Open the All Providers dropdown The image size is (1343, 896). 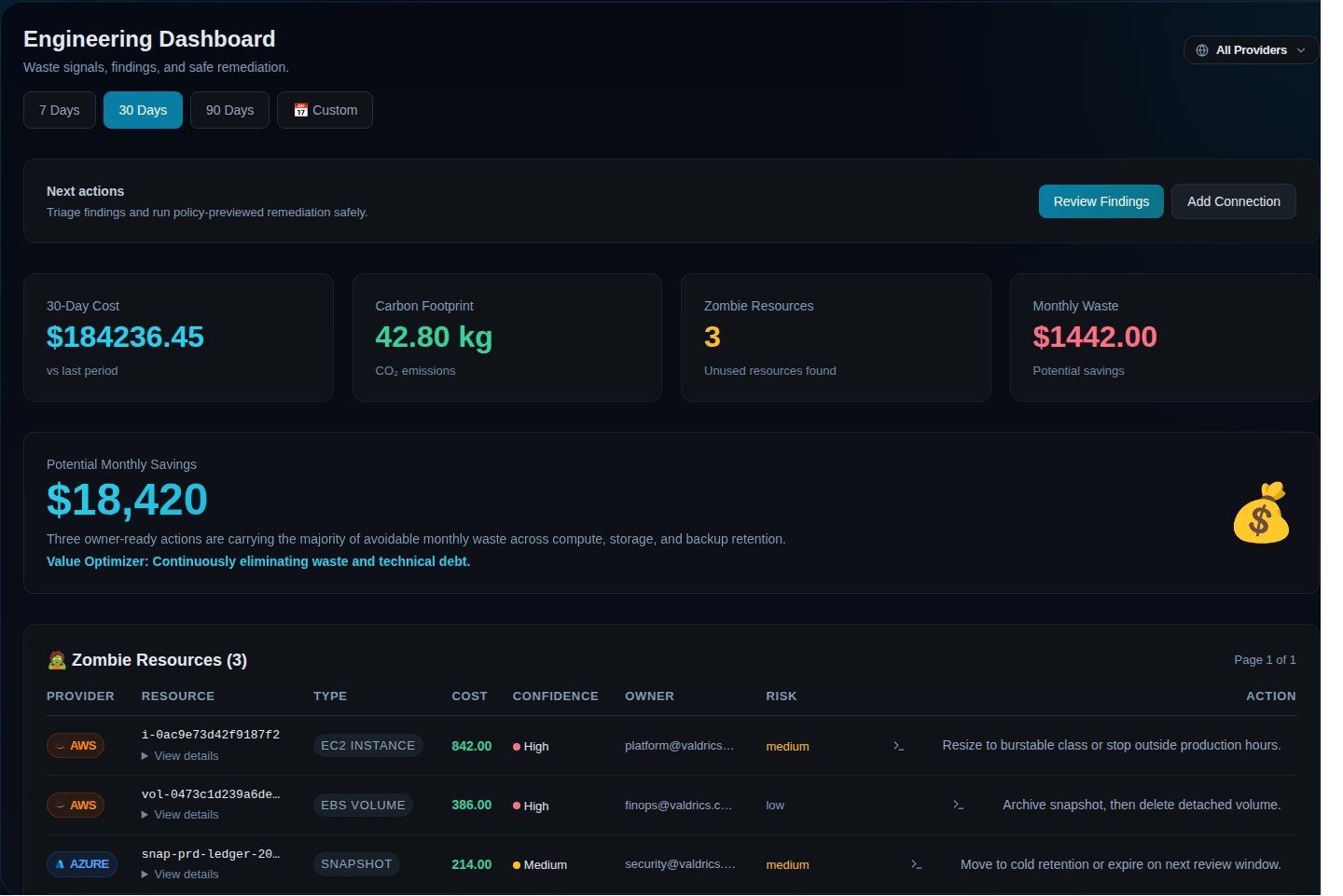click(x=1251, y=49)
